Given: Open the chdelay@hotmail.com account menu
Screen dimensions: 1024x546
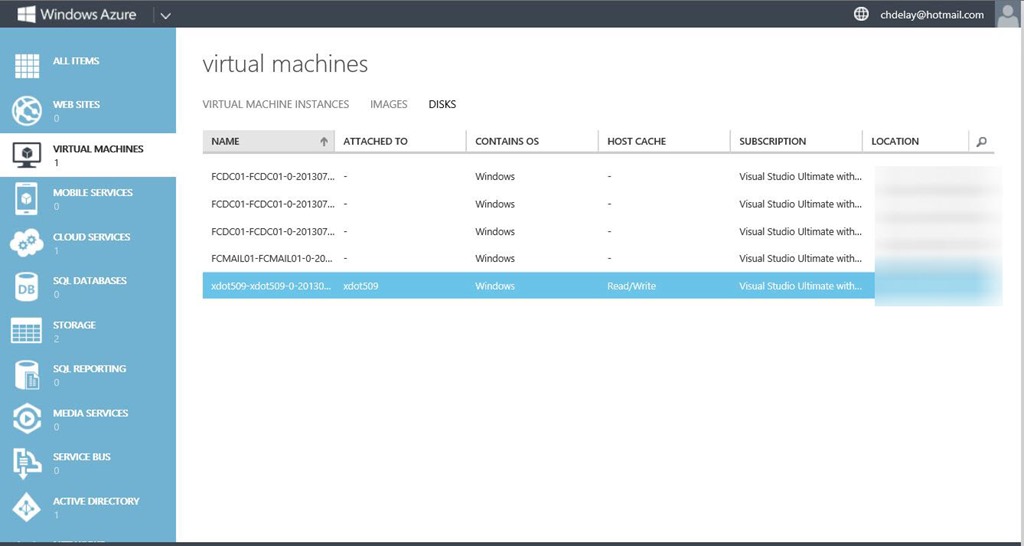Looking at the screenshot, I should (x=932, y=15).
